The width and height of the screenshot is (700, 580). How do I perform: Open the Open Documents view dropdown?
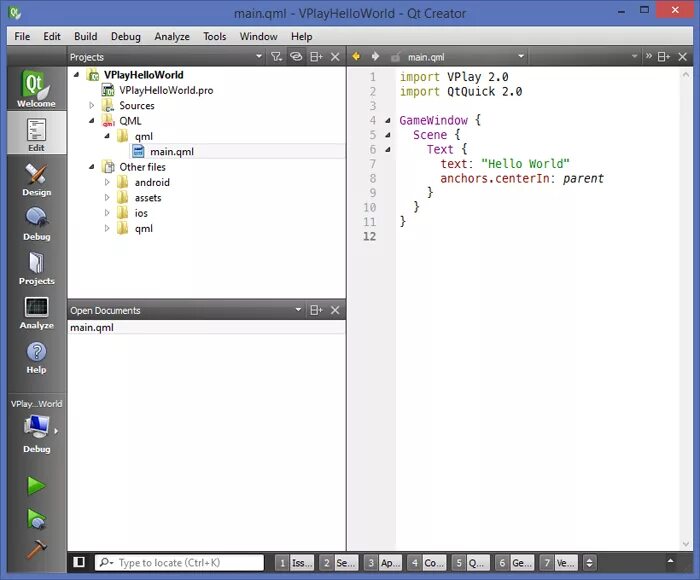(x=298, y=309)
